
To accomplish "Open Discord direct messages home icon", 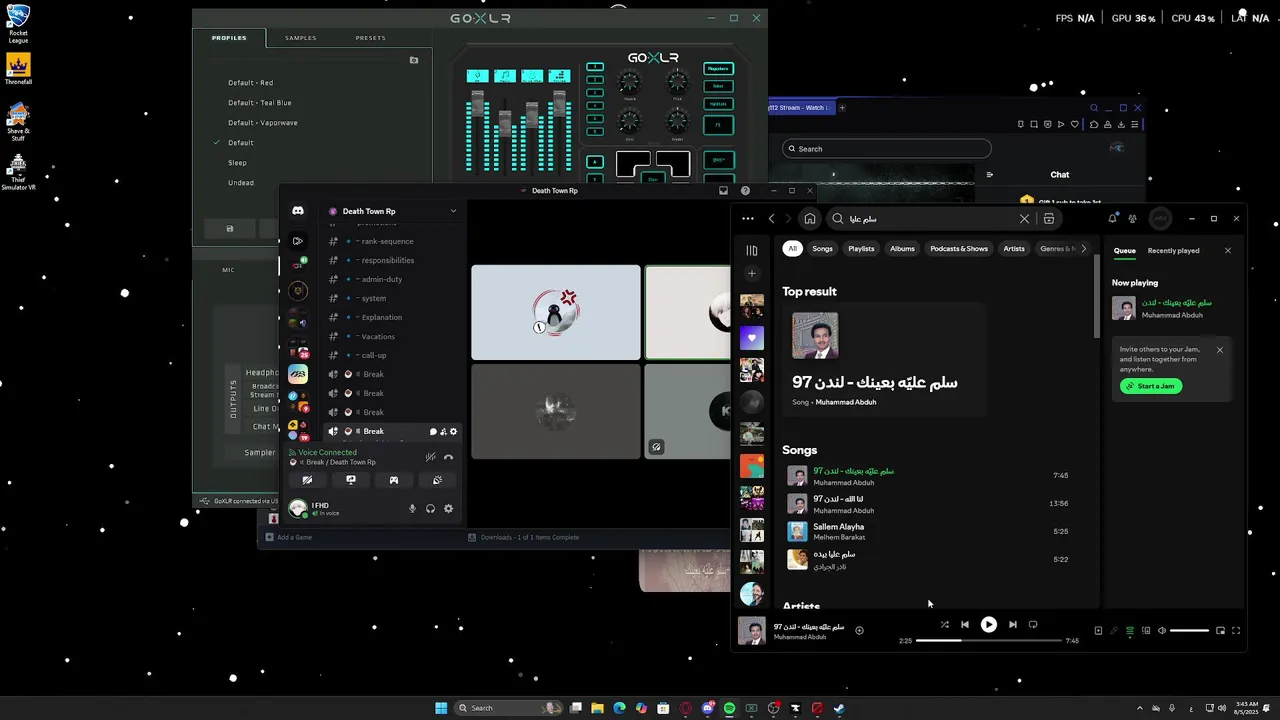I will [x=298, y=211].
